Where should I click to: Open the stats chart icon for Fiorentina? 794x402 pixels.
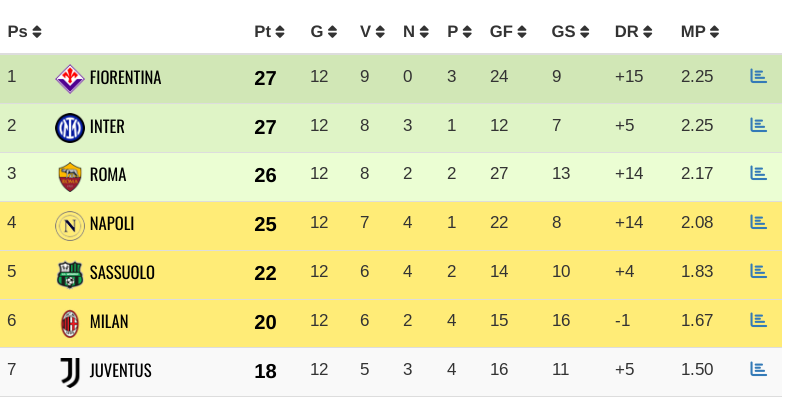pyautogui.click(x=758, y=76)
